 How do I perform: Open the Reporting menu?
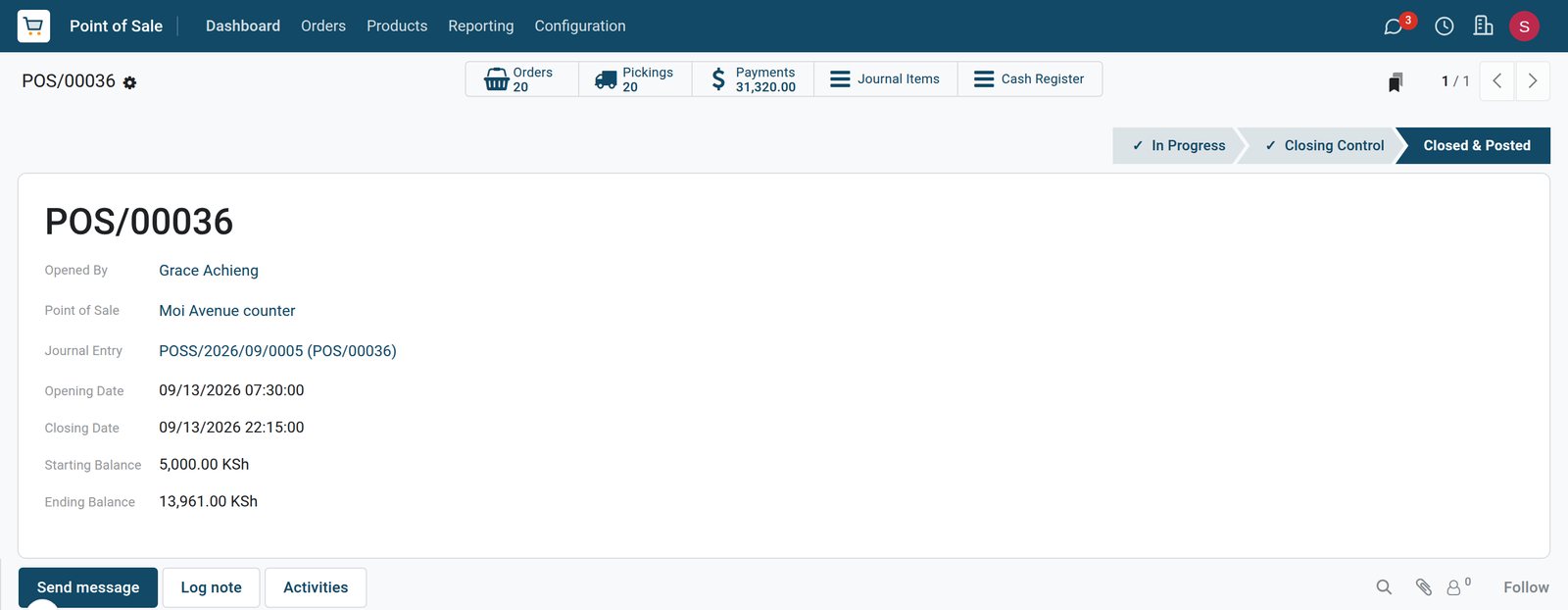pyautogui.click(x=481, y=26)
